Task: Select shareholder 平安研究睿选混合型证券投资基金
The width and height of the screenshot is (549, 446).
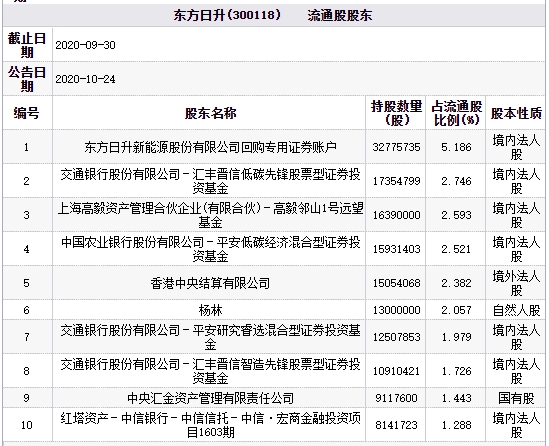Action: (210, 337)
